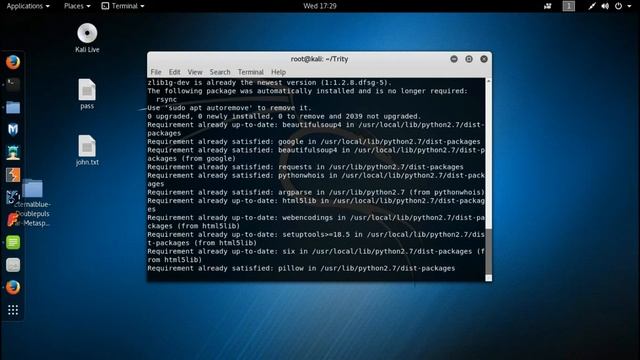Open the volume control icon
This screenshot has width=640, height=360.
(x=605, y=6)
